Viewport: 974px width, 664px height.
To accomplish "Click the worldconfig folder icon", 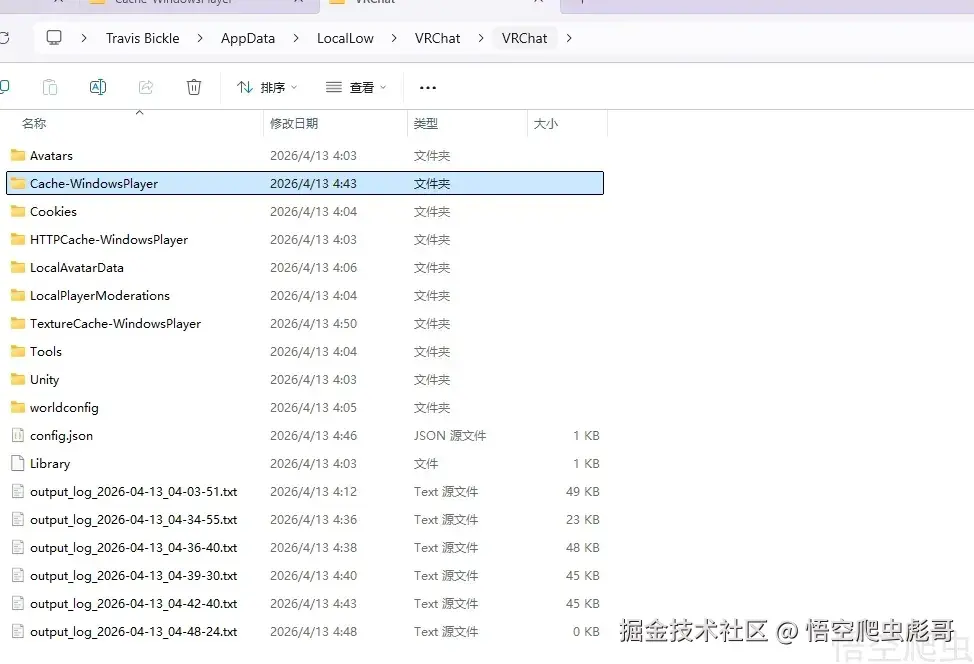I will pos(18,407).
